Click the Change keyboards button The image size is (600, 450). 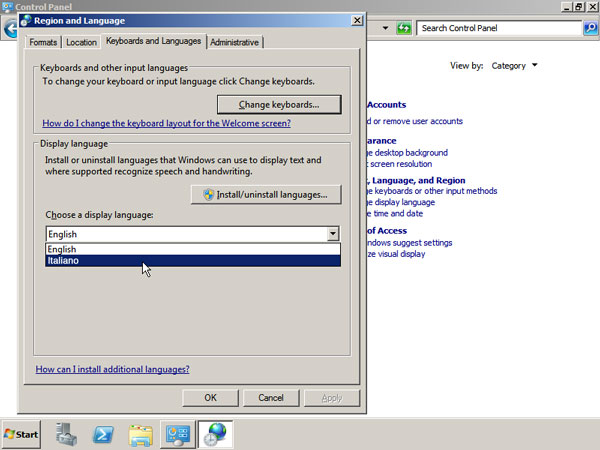(279, 104)
